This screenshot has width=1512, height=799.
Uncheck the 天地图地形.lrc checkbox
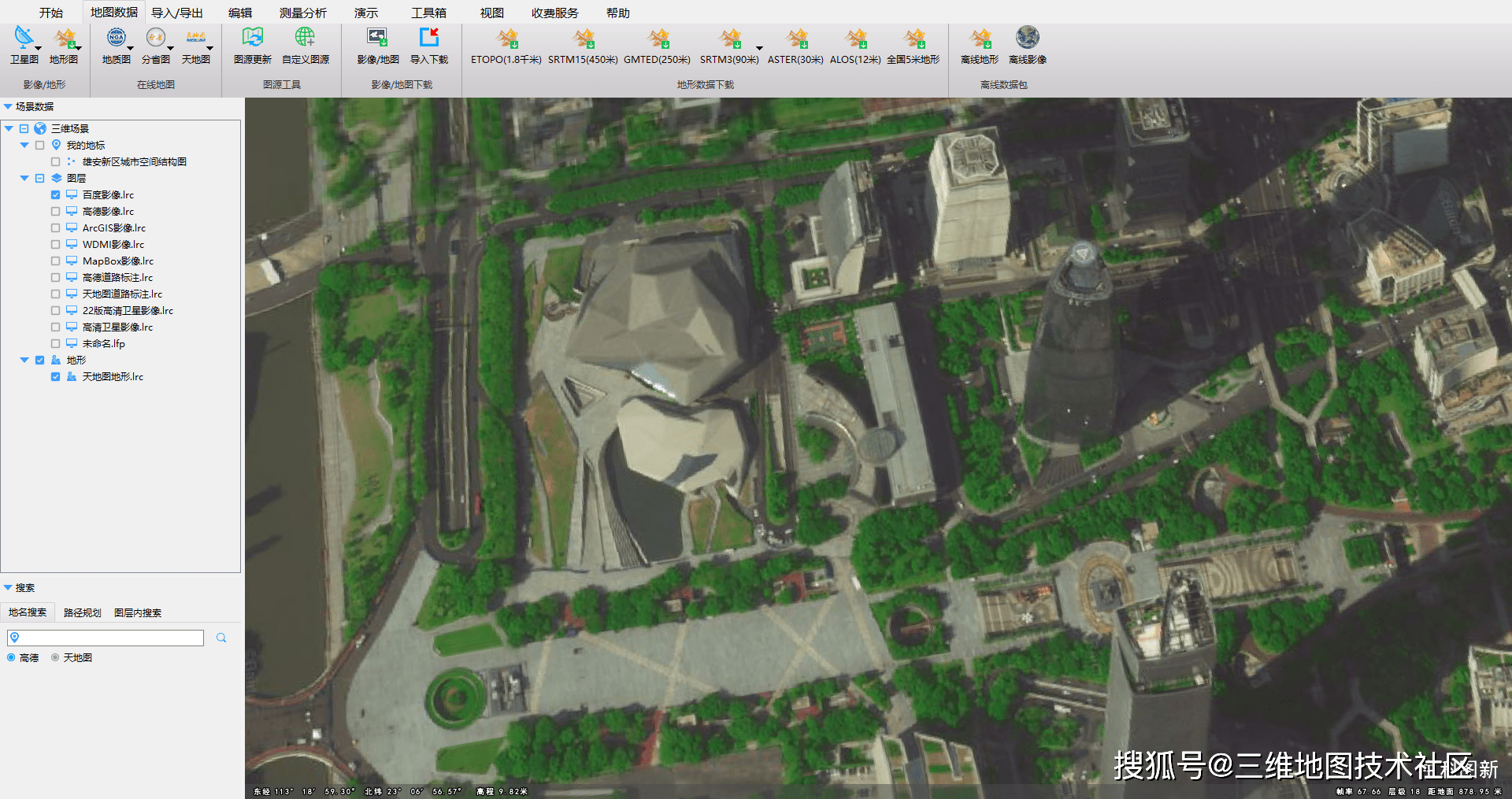click(x=55, y=376)
